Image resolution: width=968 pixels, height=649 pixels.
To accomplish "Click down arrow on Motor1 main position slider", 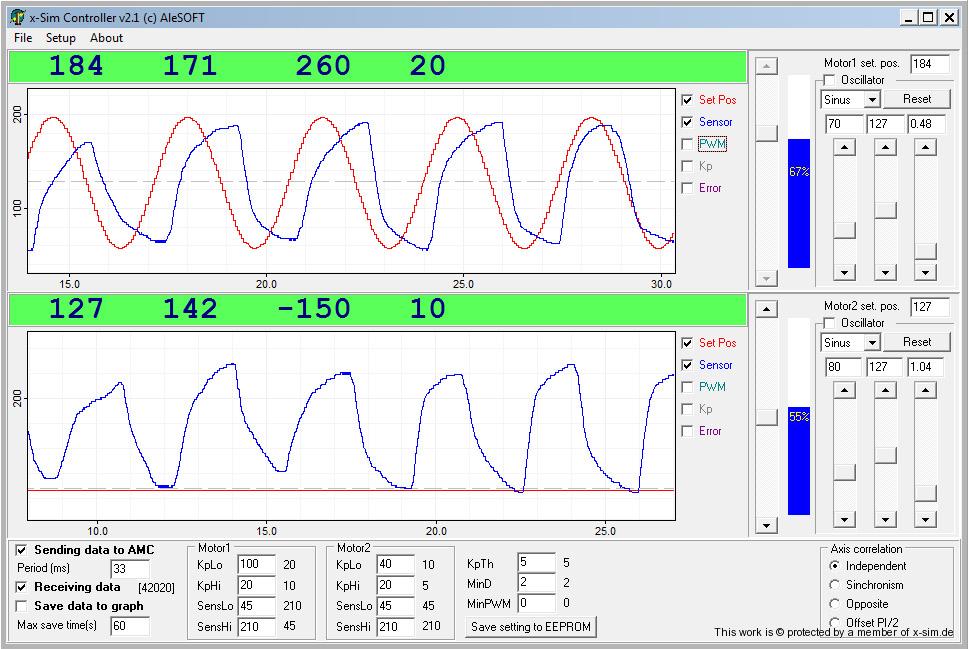I will [766, 278].
